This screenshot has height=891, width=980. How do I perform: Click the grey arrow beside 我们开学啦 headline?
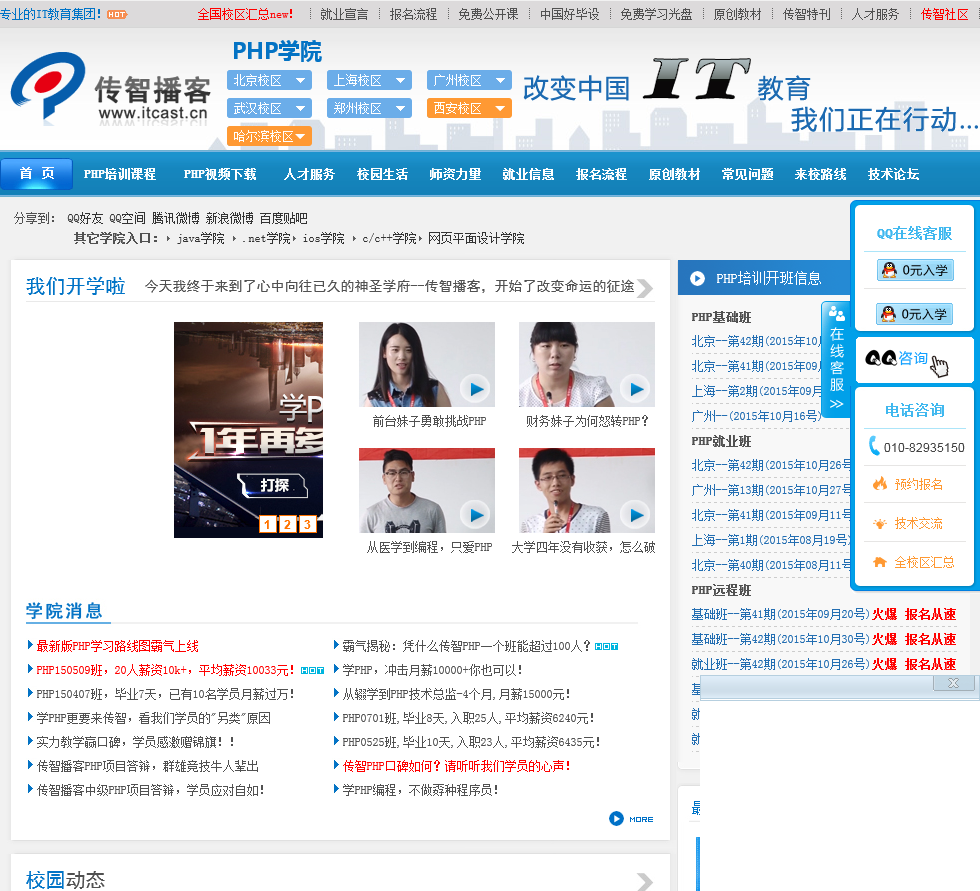point(645,288)
